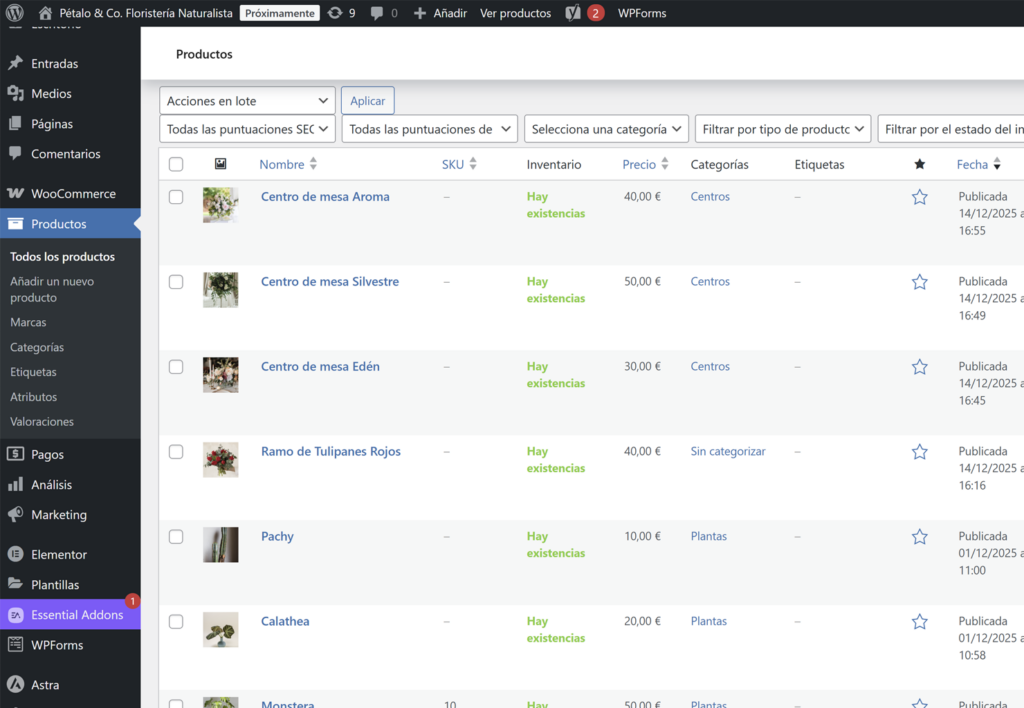
Task: Open the Pachy product thumbnail
Action: (221, 545)
